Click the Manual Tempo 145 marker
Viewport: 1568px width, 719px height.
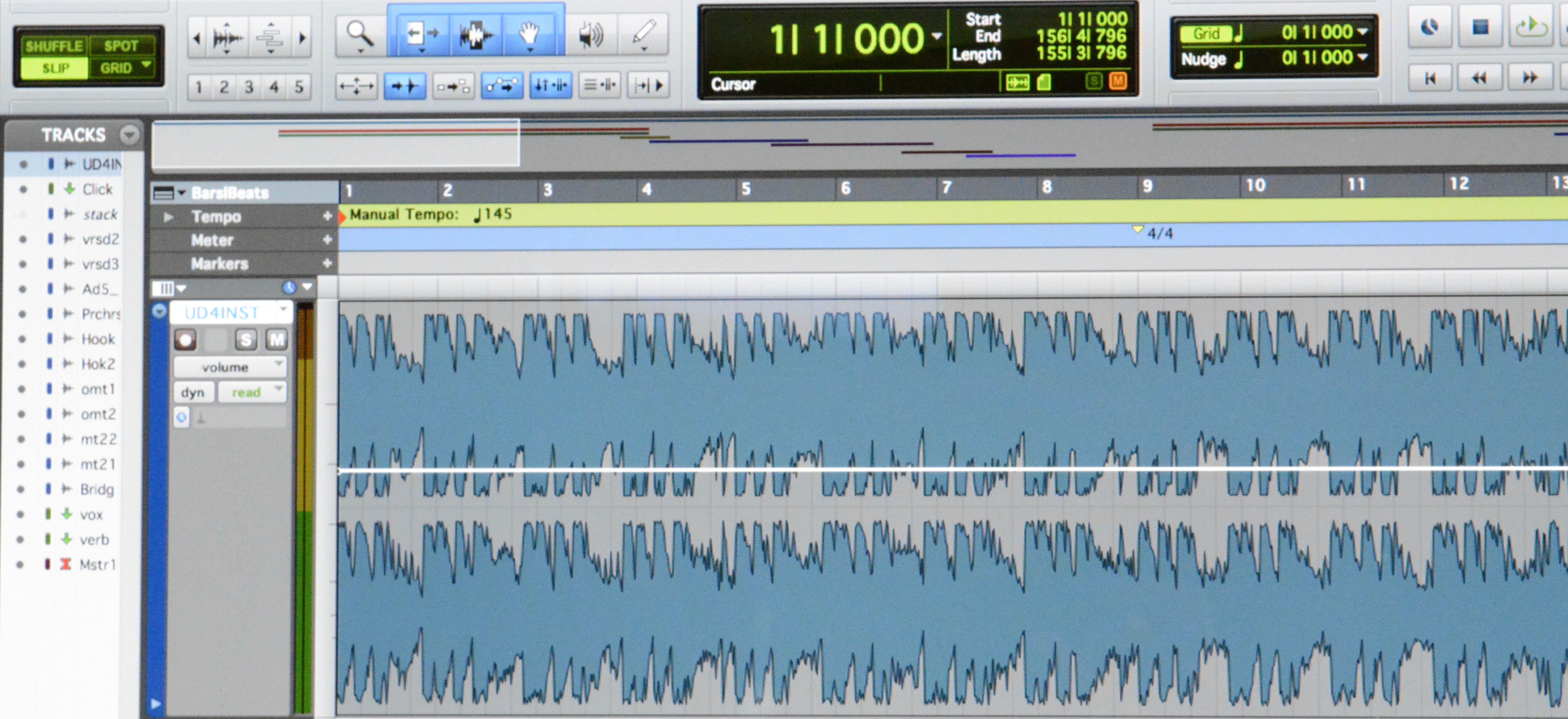point(430,214)
